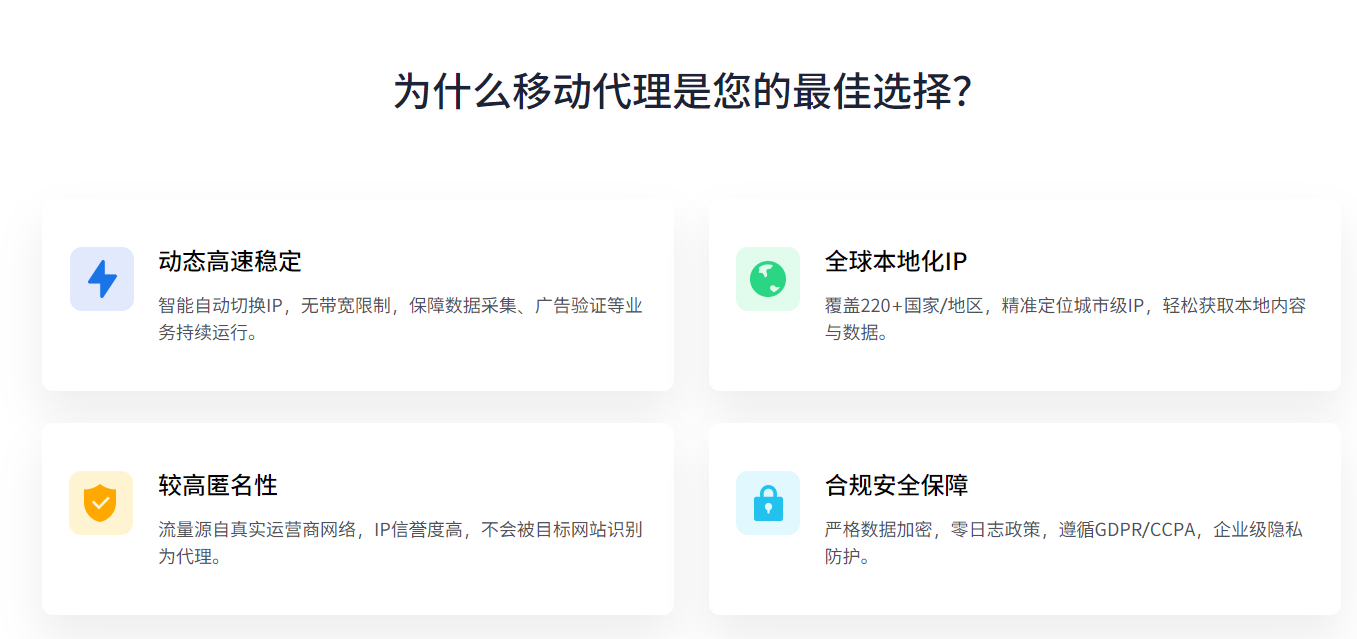Click the description starting with 流量源自真实运营商网络
Viewport: 1357px width, 639px height.
[400, 543]
